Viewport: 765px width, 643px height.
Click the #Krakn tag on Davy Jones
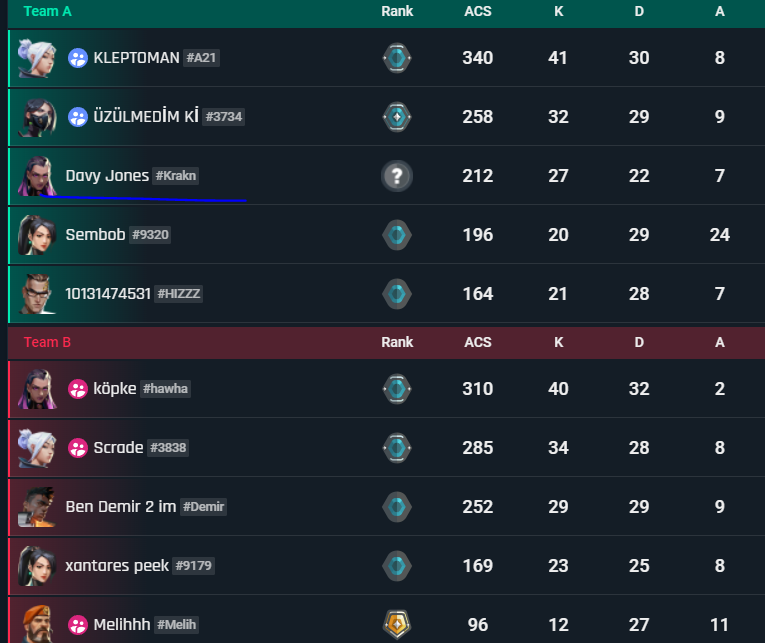[x=176, y=176]
